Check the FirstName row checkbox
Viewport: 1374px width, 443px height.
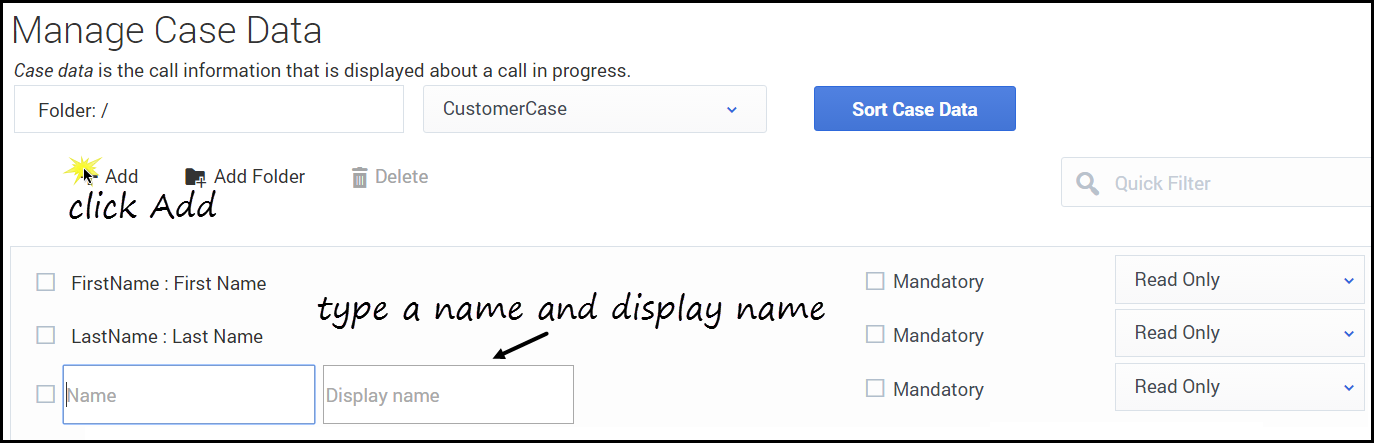pyautogui.click(x=45, y=282)
